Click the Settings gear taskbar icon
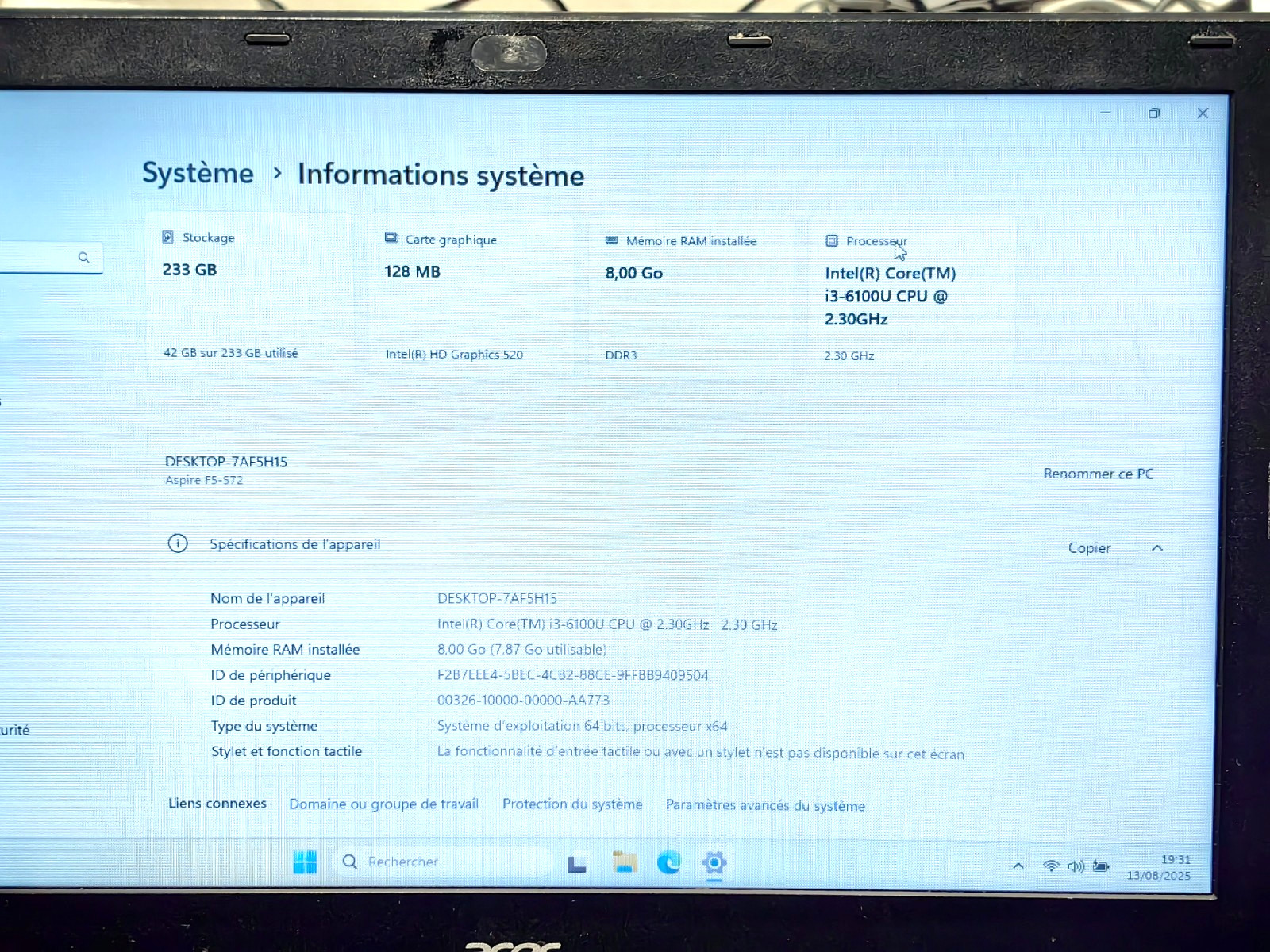This screenshot has width=1270, height=952. (714, 862)
